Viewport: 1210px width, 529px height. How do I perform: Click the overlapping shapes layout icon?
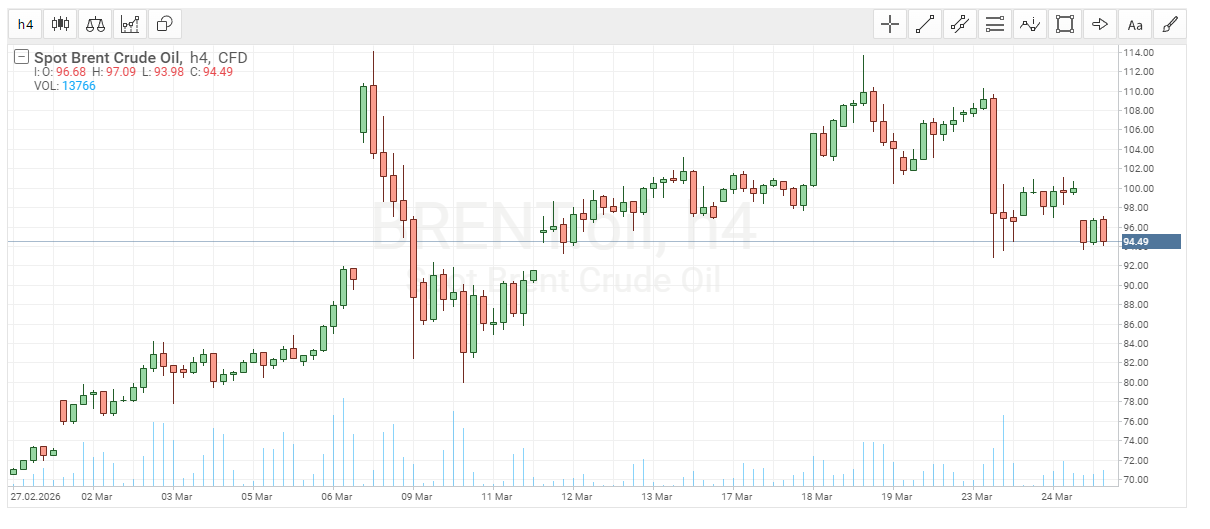click(165, 24)
